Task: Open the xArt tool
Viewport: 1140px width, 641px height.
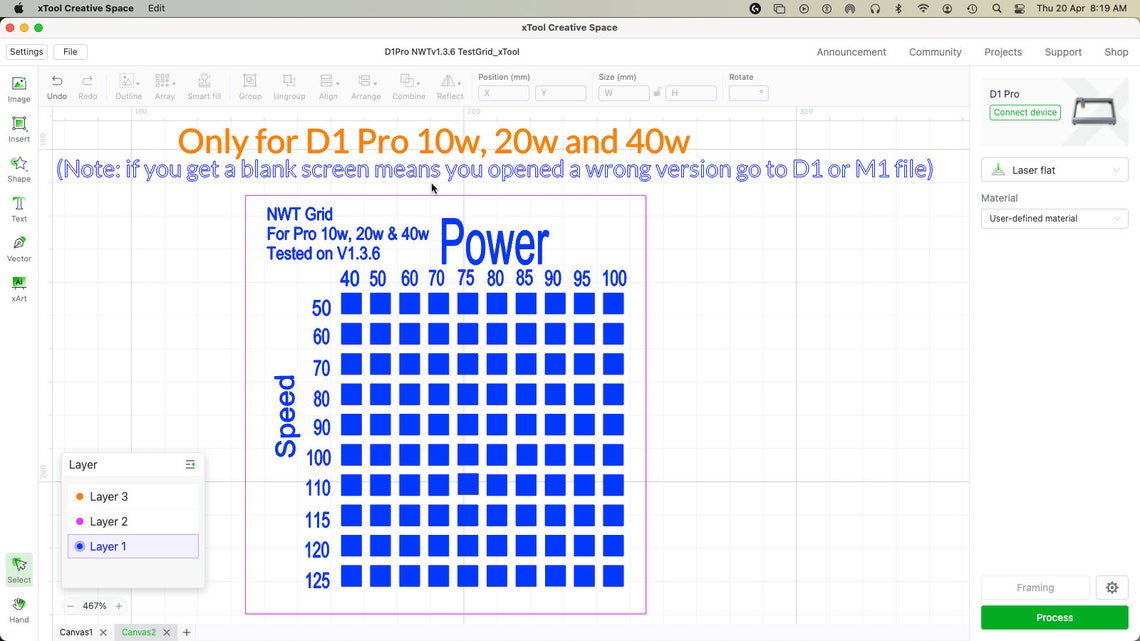Action: click(19, 287)
